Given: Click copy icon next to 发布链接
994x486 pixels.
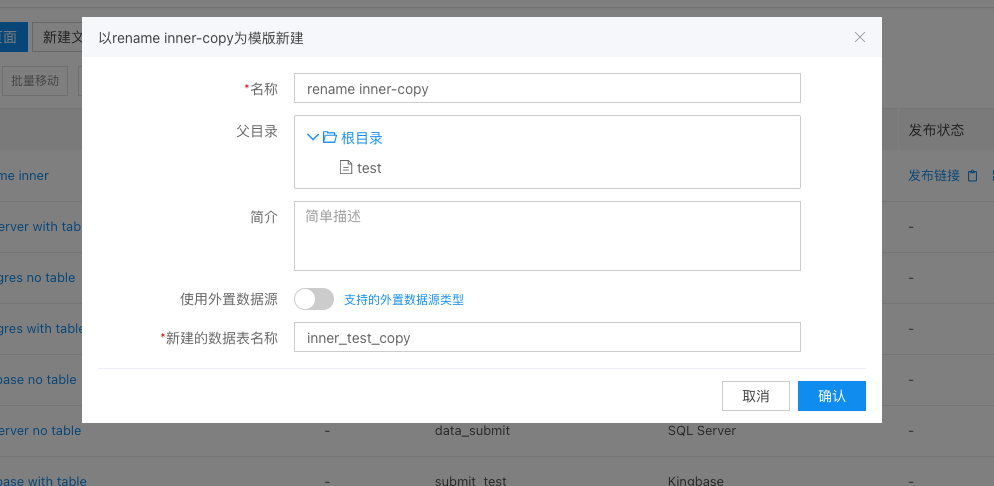Looking at the screenshot, I should [x=972, y=176].
